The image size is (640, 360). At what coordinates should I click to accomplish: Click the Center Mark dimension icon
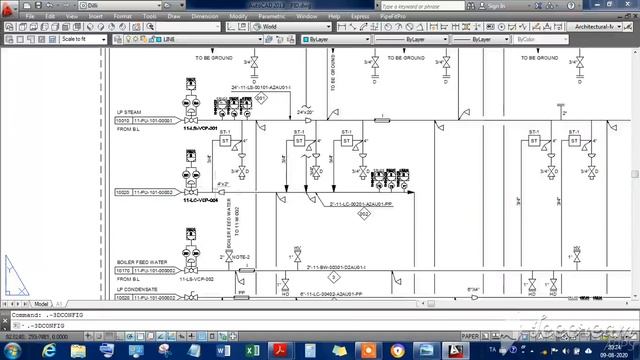point(502,27)
